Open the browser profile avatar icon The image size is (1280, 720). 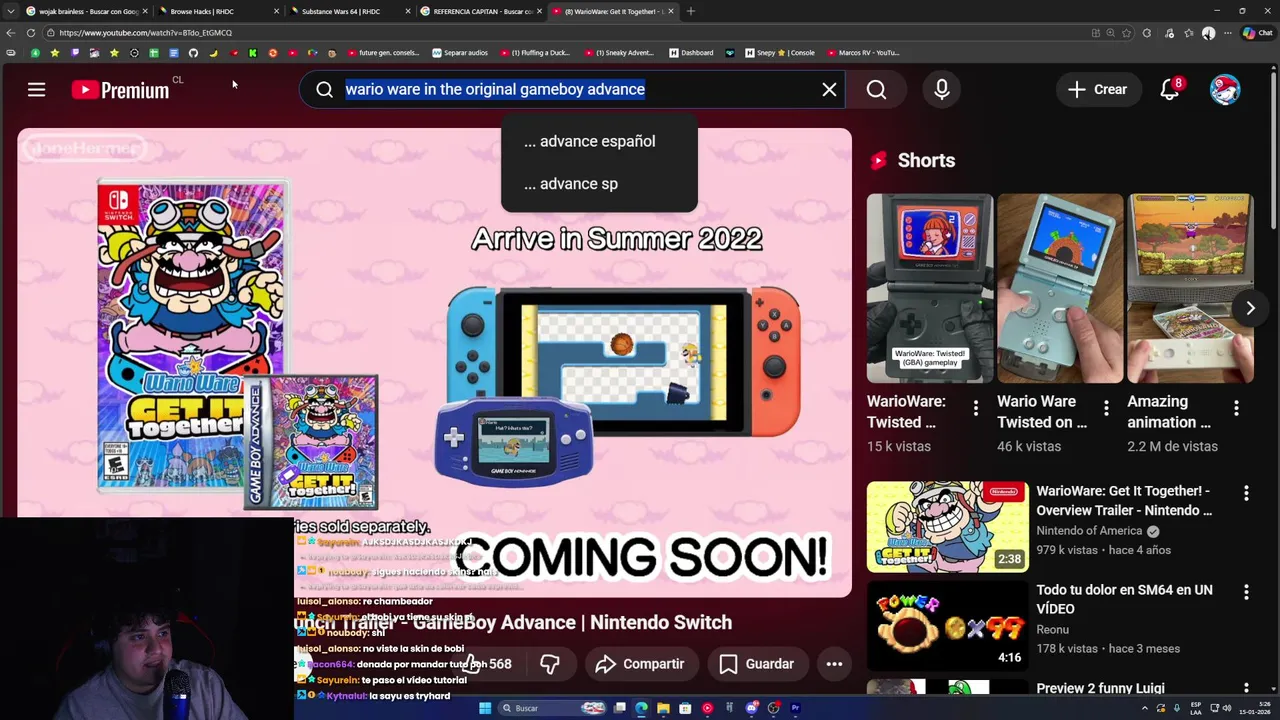(1208, 33)
